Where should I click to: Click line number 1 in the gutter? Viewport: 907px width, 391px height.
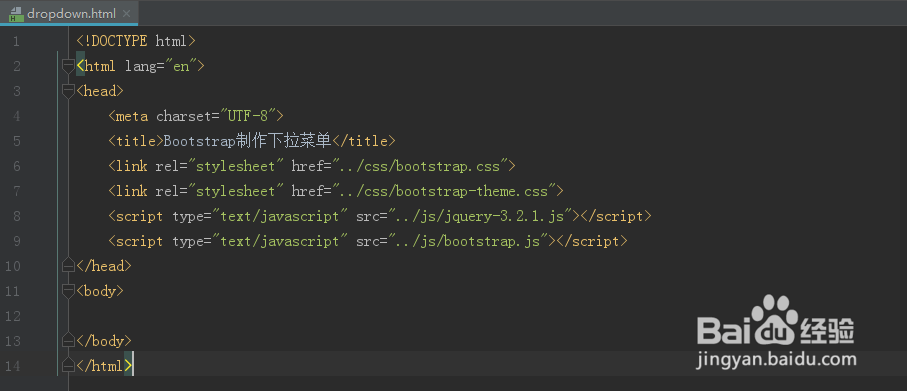[x=16, y=41]
